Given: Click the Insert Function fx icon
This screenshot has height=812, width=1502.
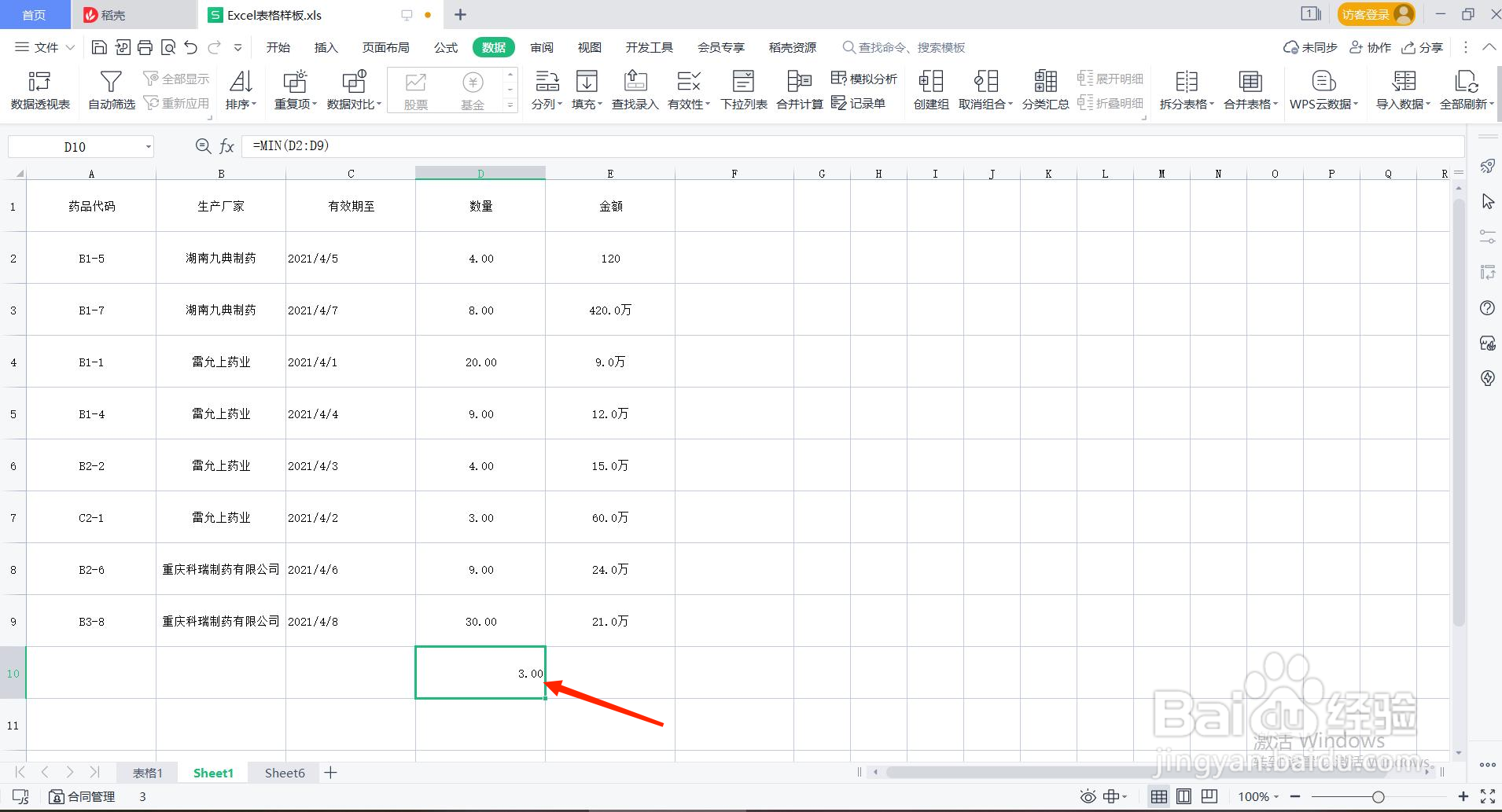Looking at the screenshot, I should click(x=226, y=146).
